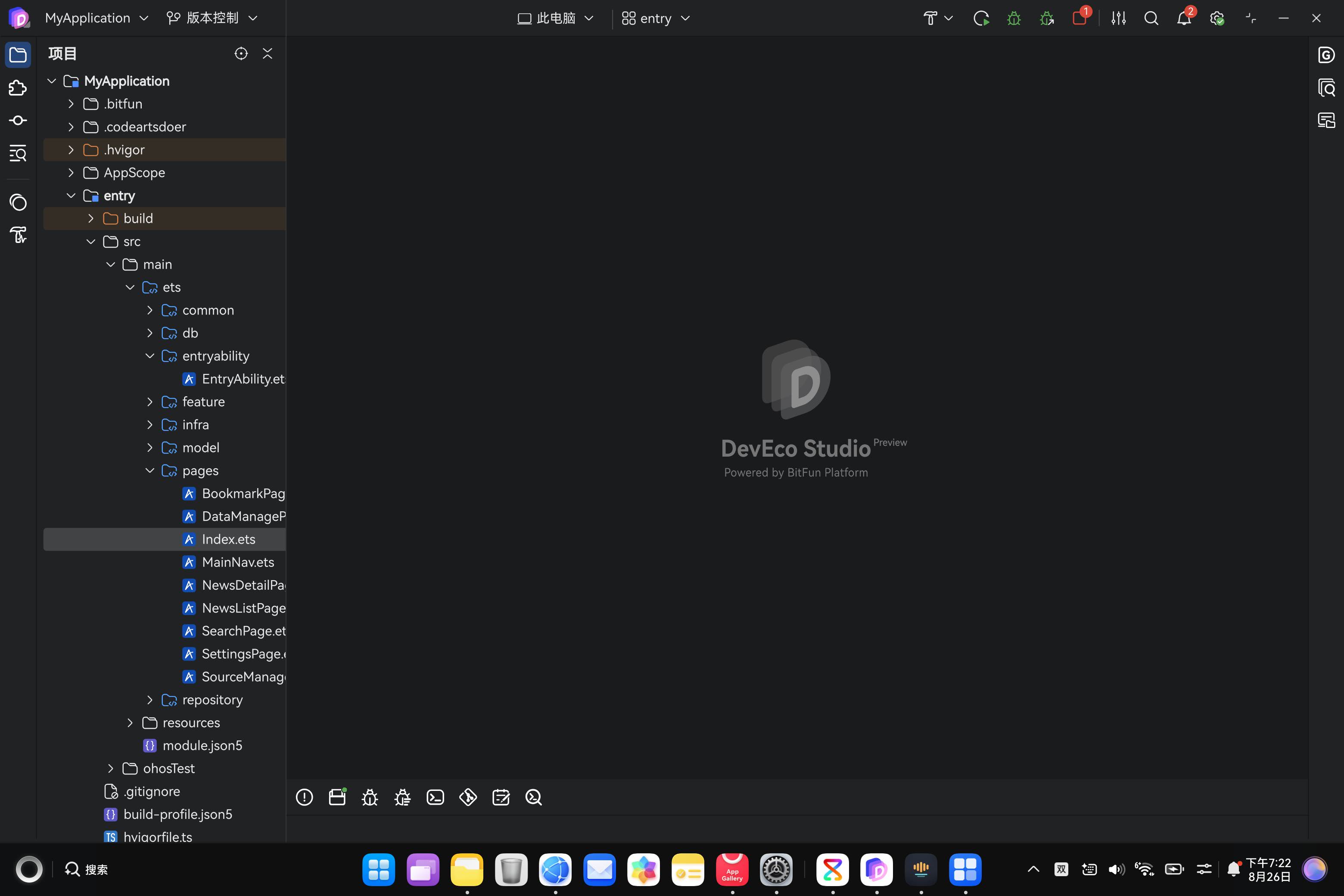This screenshot has width=1344, height=896.
Task: Open the previewer icon on right sidebar
Action: coord(1326,121)
